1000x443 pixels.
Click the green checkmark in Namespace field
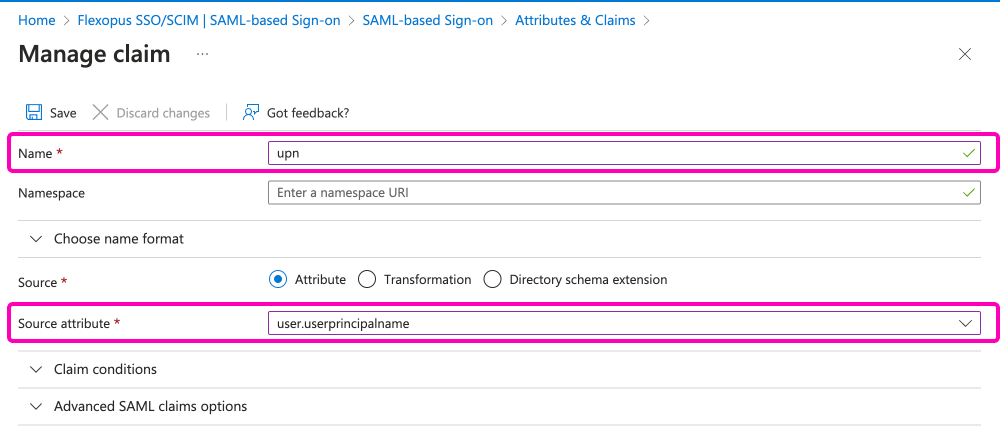point(967,192)
